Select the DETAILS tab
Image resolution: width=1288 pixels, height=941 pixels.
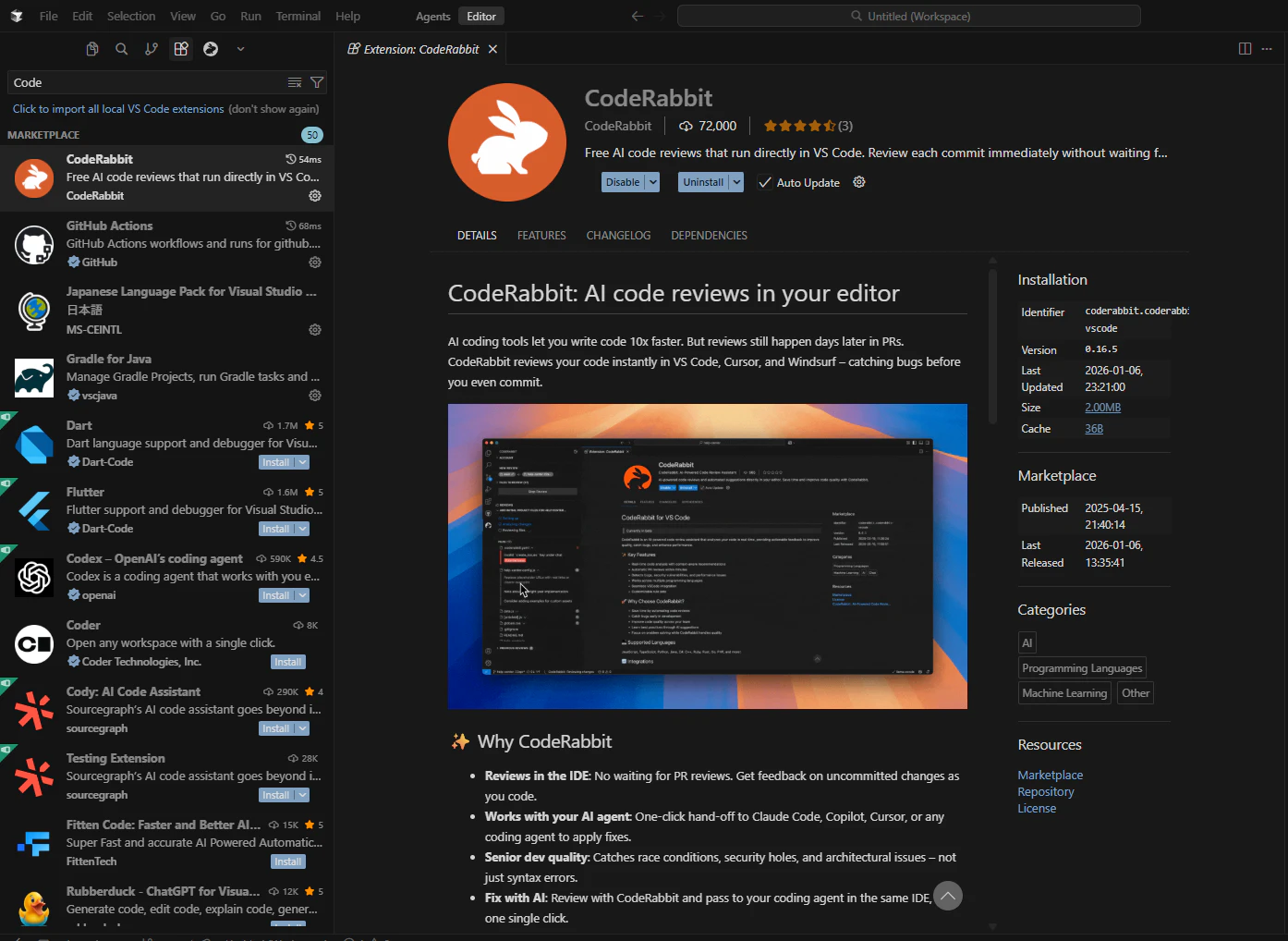pyautogui.click(x=477, y=236)
